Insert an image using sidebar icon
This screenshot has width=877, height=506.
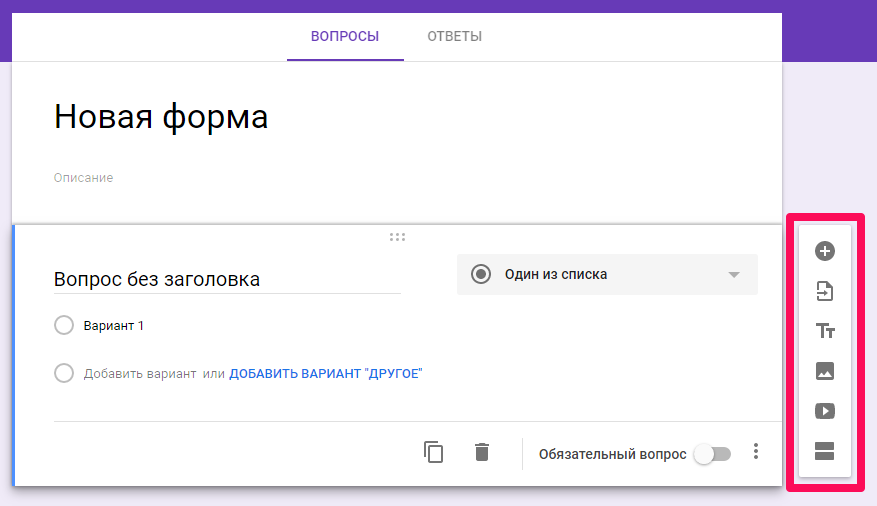coord(825,371)
